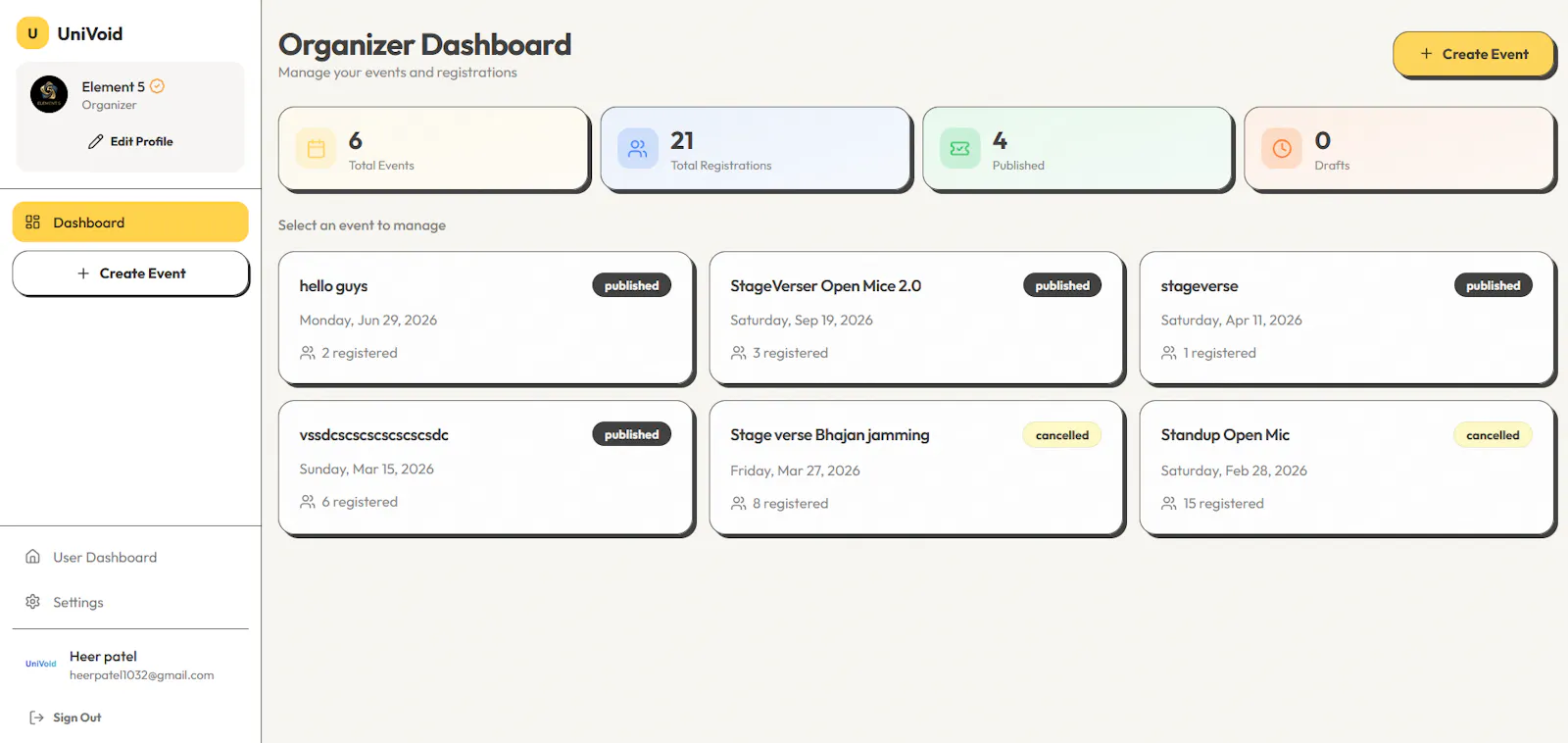Click the plus icon in the sidebar Create Event button
Viewport: 1568px width, 743px height.
pos(83,273)
